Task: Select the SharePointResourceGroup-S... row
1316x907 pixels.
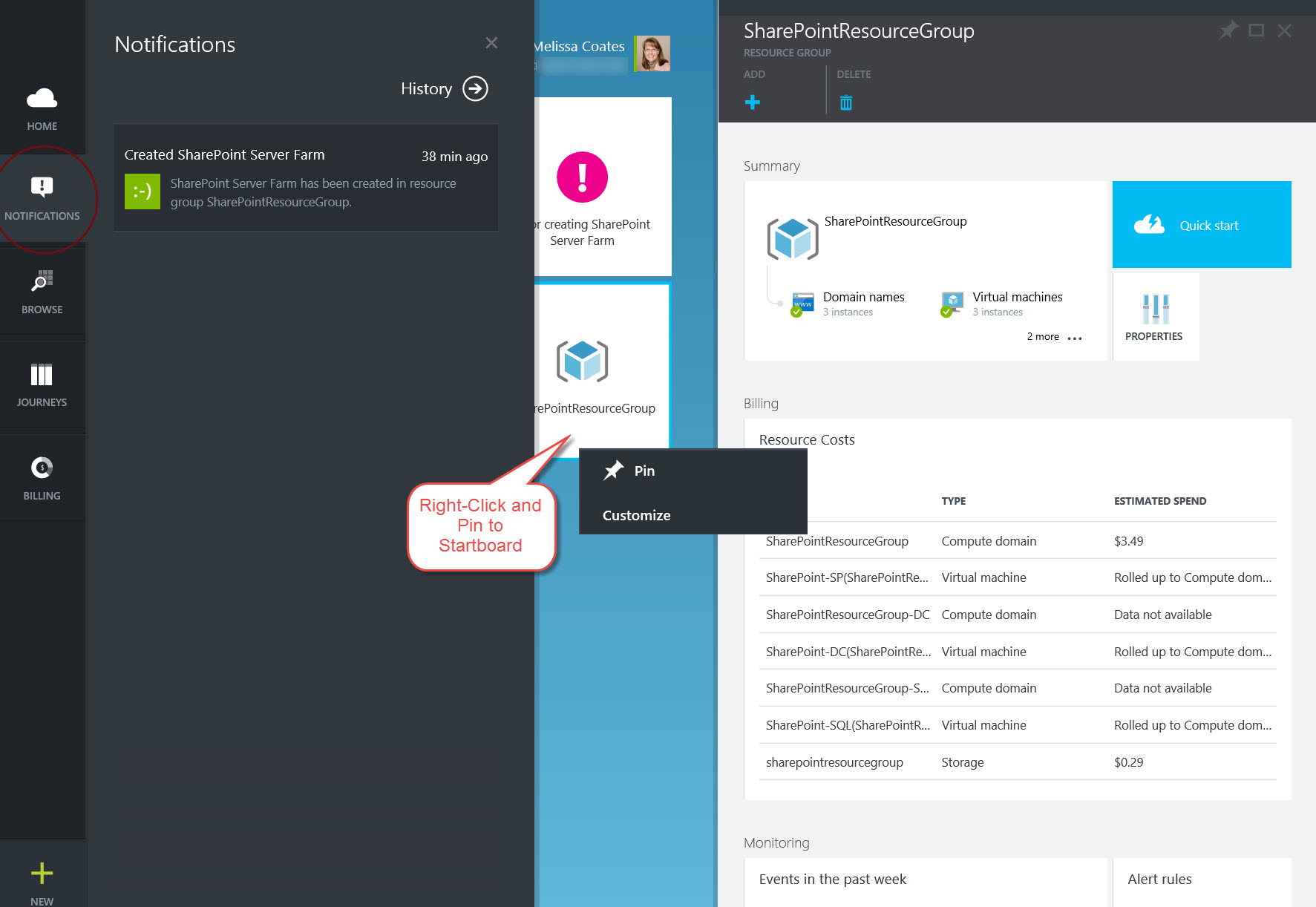Action: (1018, 688)
